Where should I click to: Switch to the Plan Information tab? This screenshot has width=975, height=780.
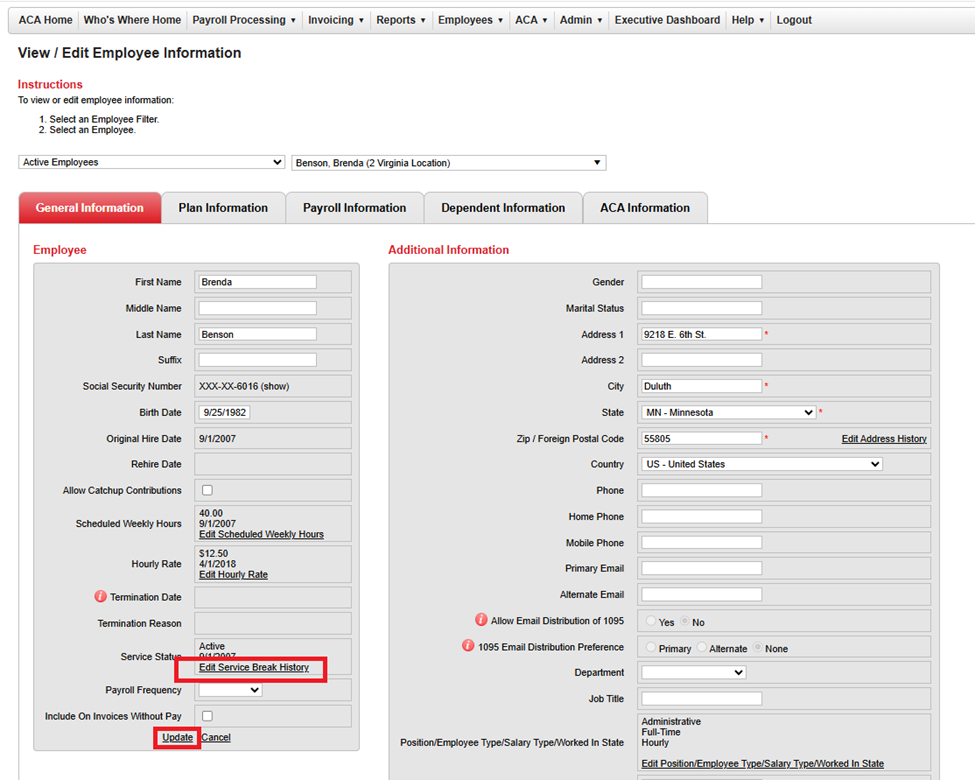pos(223,208)
